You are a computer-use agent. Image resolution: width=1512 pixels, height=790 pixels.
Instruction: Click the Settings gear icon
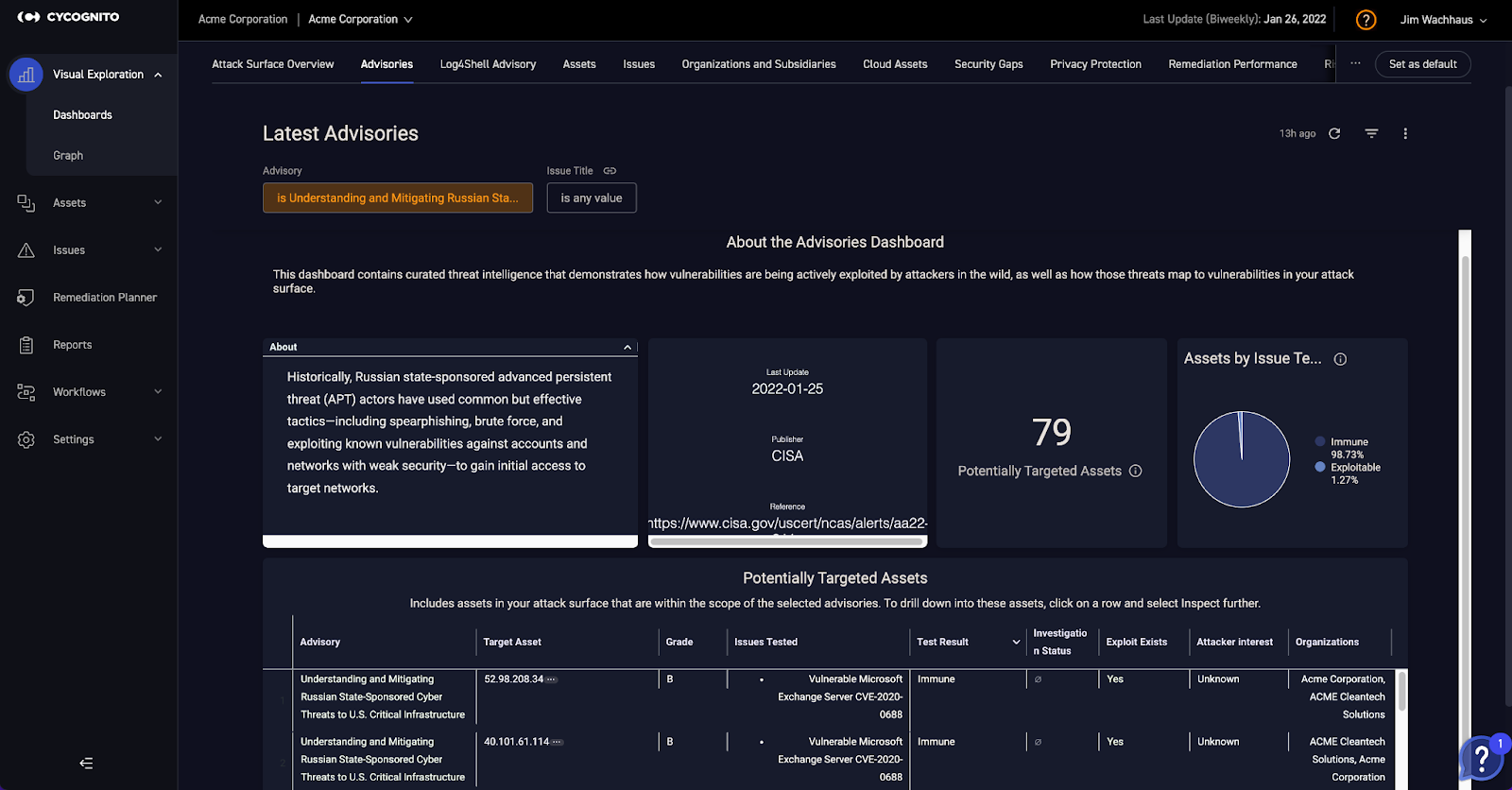click(x=26, y=439)
